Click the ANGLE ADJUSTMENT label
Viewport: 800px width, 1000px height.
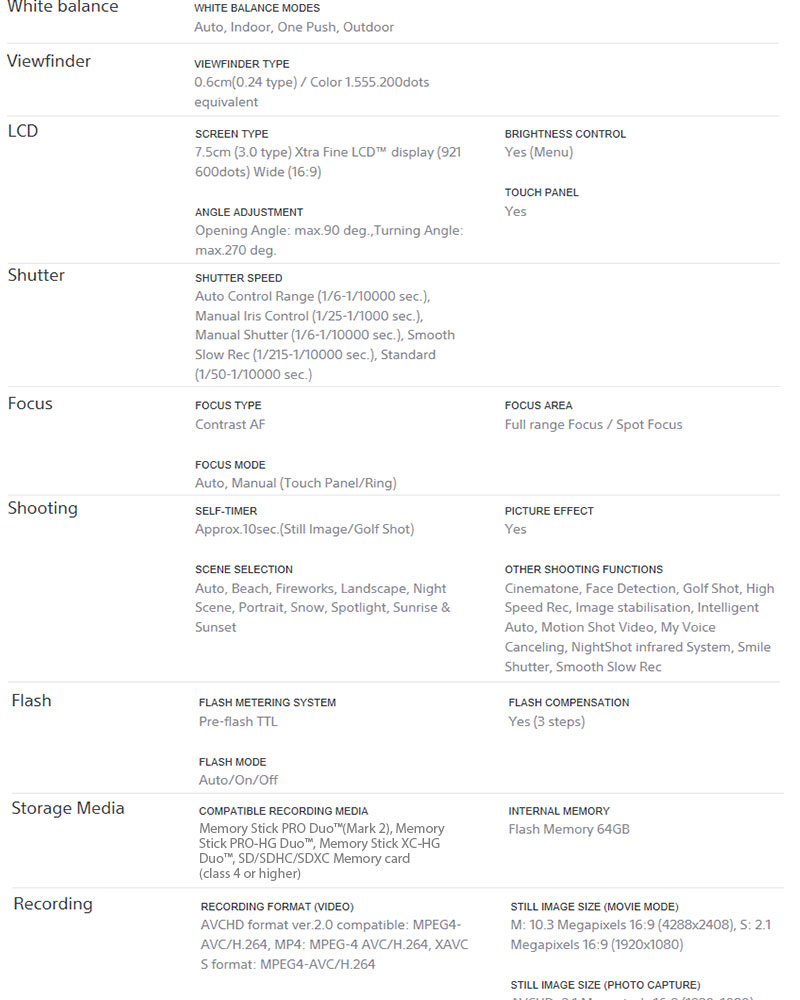tap(249, 212)
